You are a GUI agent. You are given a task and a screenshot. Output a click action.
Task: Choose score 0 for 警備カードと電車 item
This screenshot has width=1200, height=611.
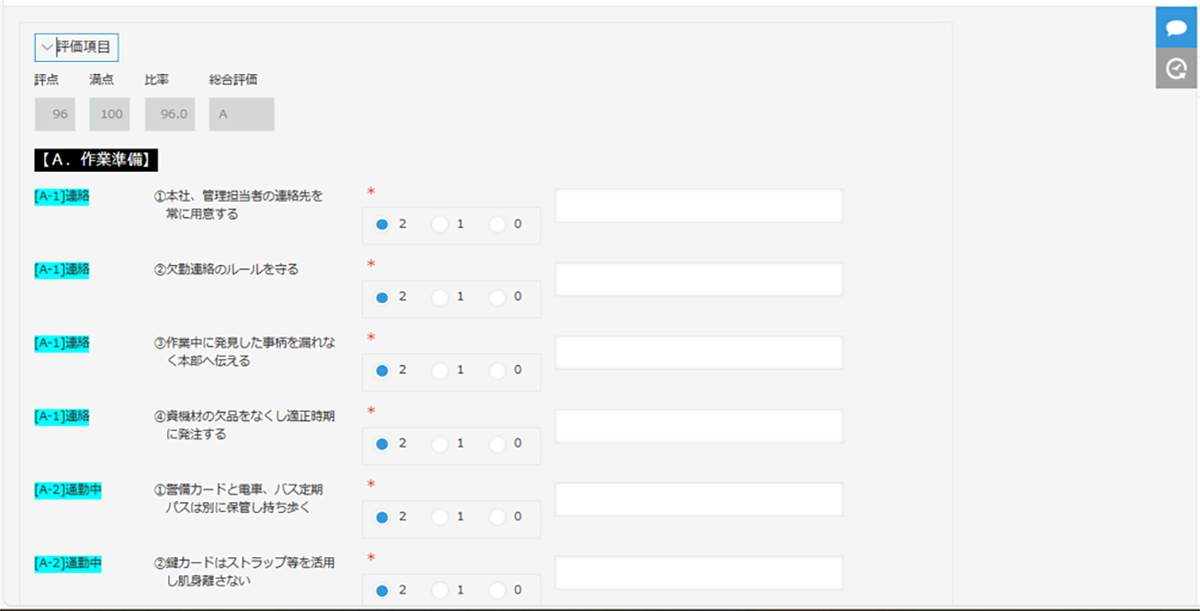(498, 517)
